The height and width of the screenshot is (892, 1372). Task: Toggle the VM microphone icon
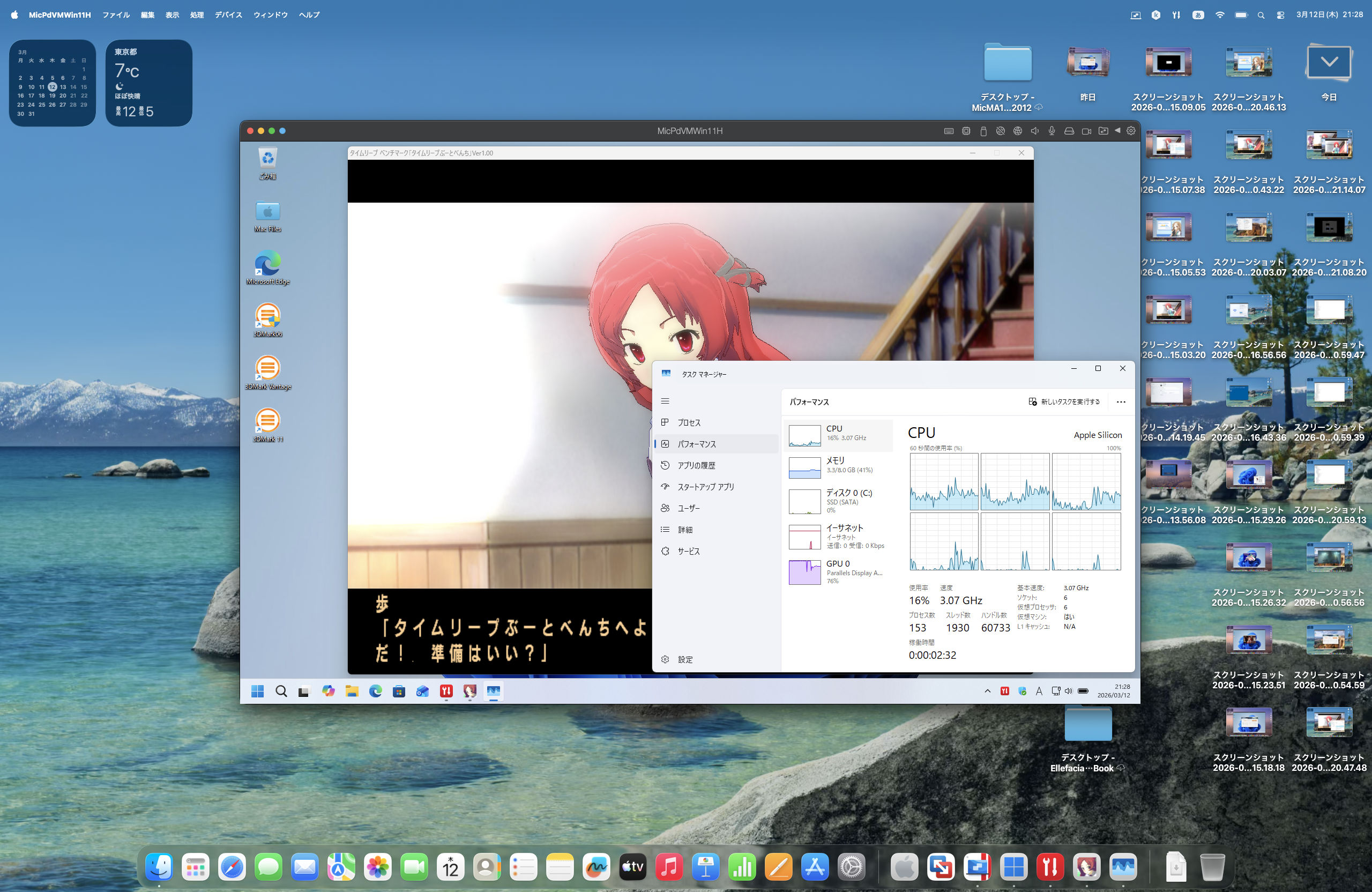pyautogui.click(x=1052, y=131)
